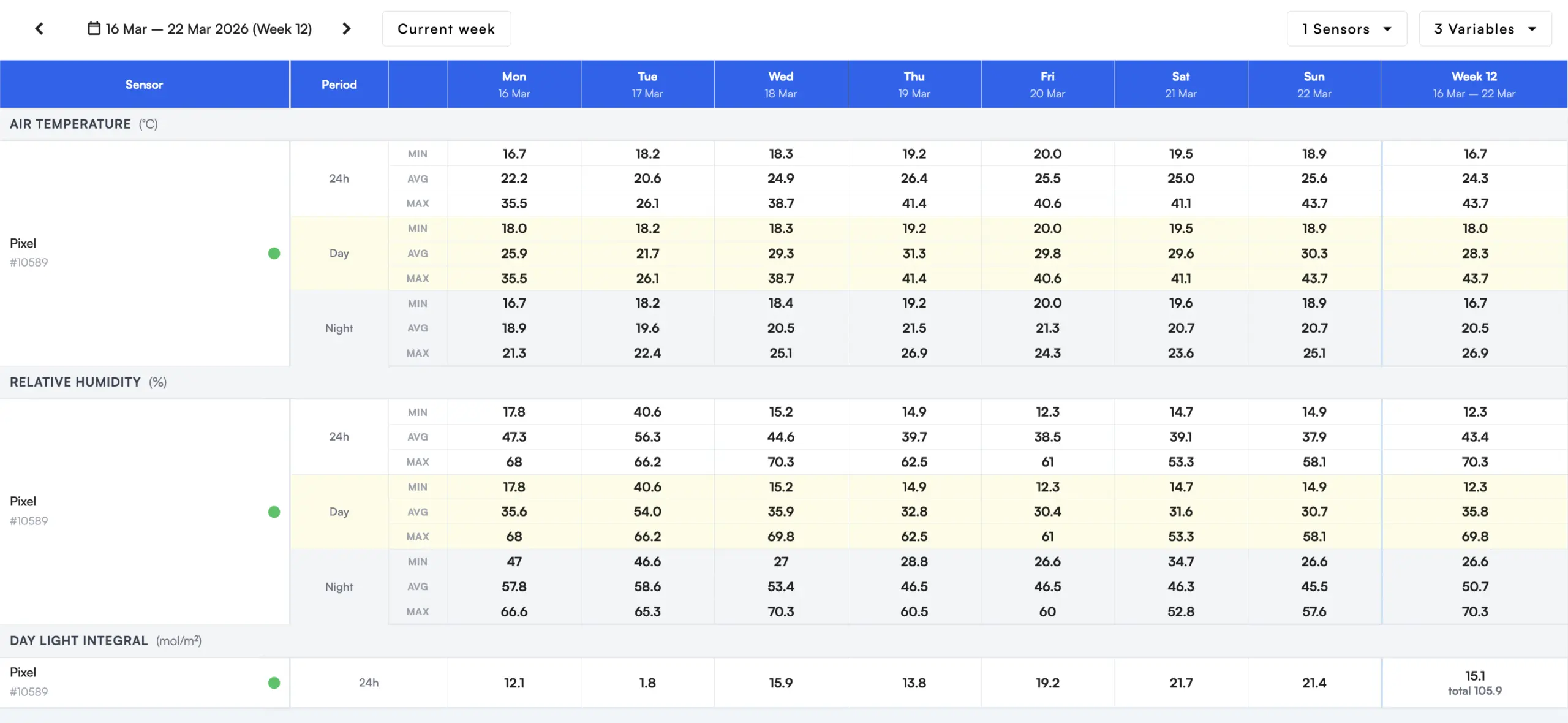Click green status dot in Relative Humidity Pixel row
Screen dimensions: 1568x723
(x=274, y=512)
